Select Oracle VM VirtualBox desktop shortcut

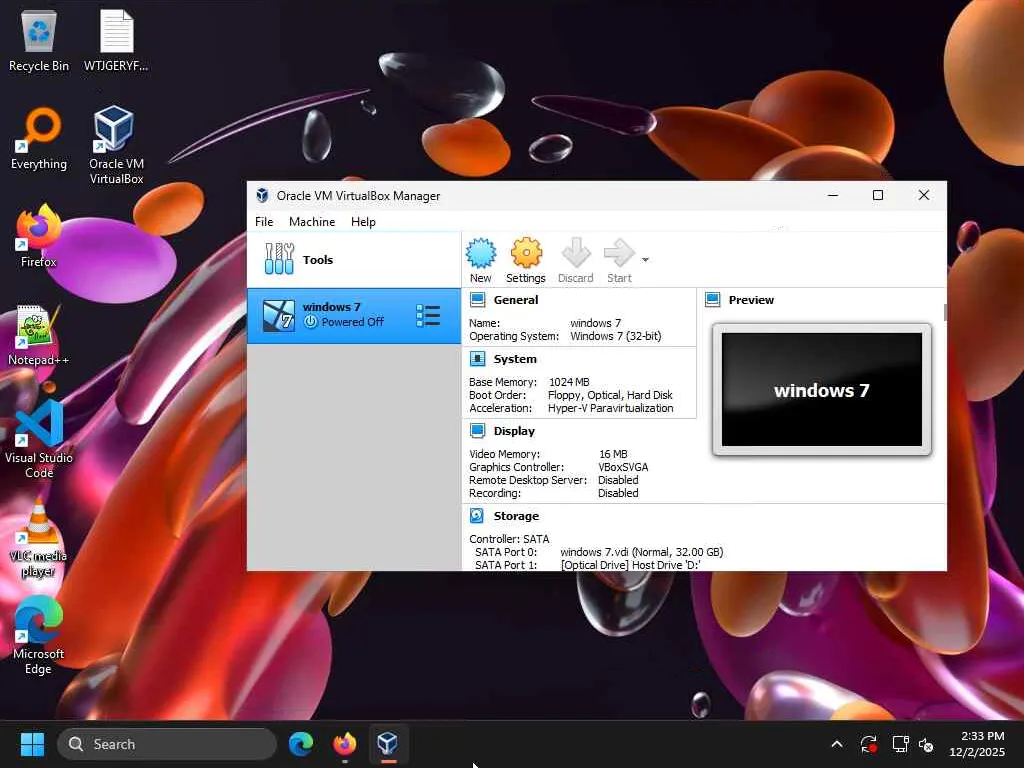[116, 145]
